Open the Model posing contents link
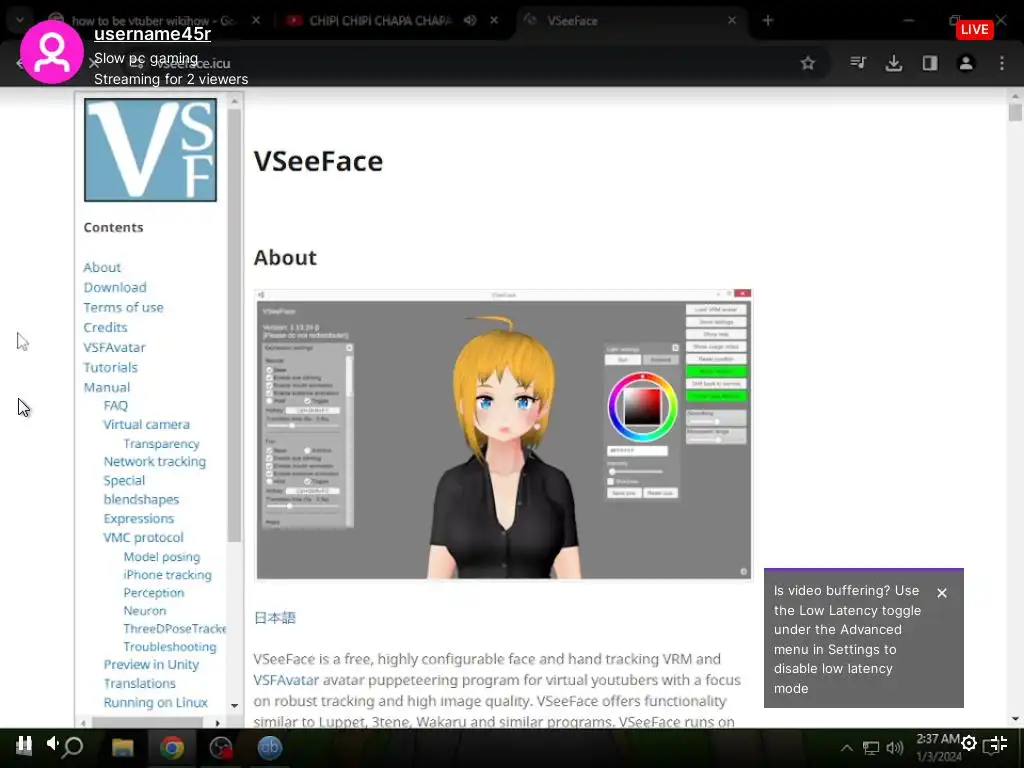Screen dimensions: 1024x768 162,557
